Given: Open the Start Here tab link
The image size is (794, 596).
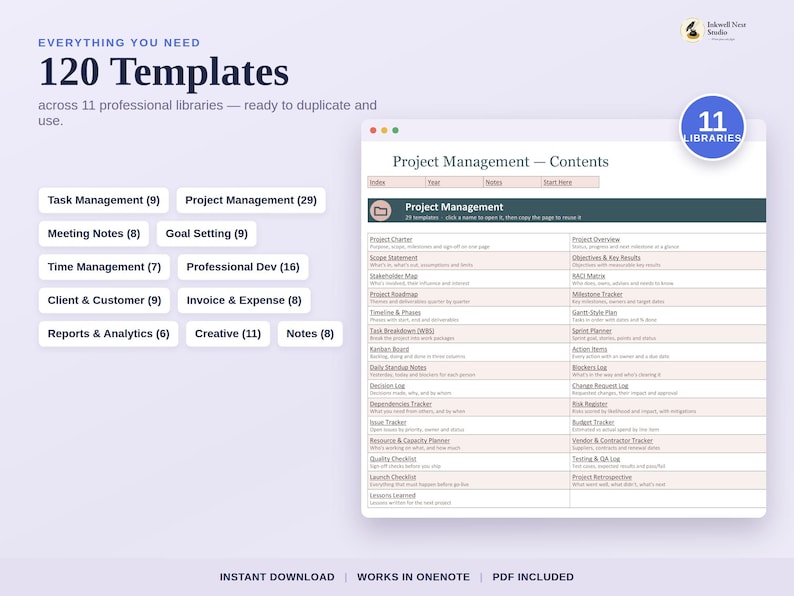Looking at the screenshot, I should click(x=558, y=182).
